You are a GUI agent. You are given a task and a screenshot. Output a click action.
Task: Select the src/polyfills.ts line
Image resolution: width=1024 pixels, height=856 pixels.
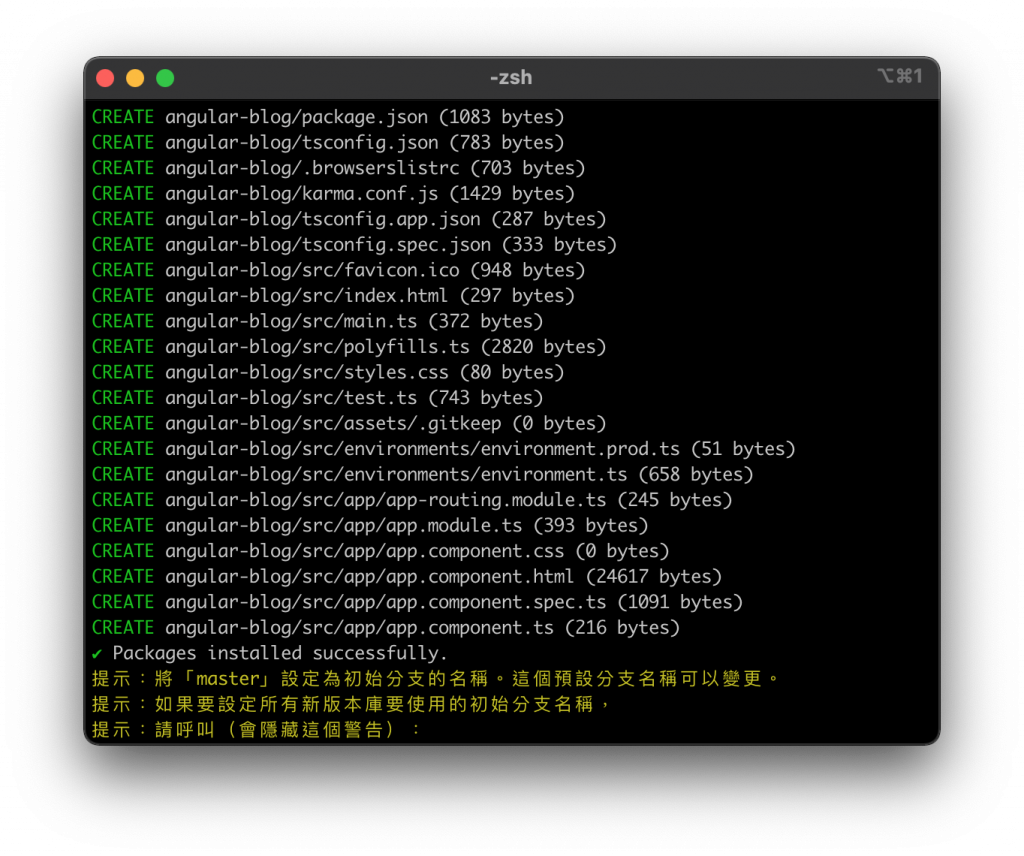pyautogui.click(x=349, y=346)
